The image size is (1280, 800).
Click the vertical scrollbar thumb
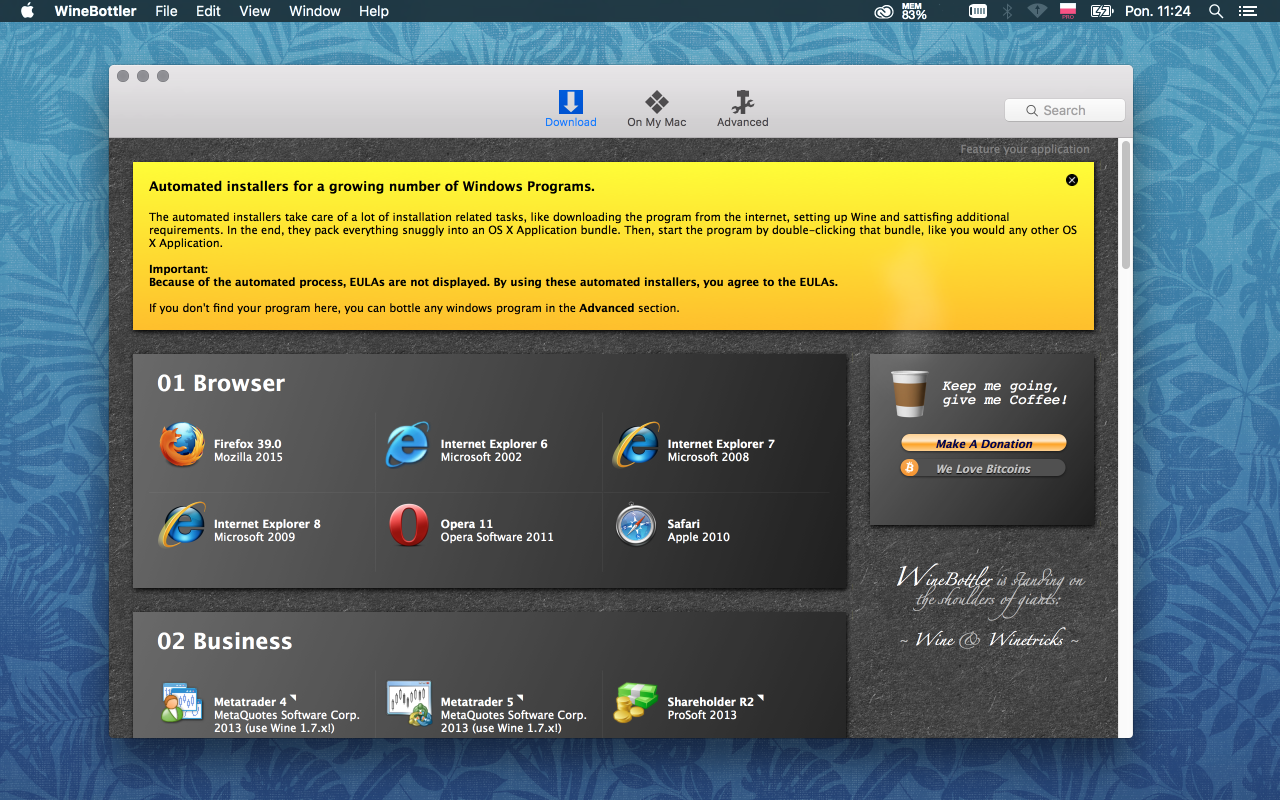pos(1125,205)
